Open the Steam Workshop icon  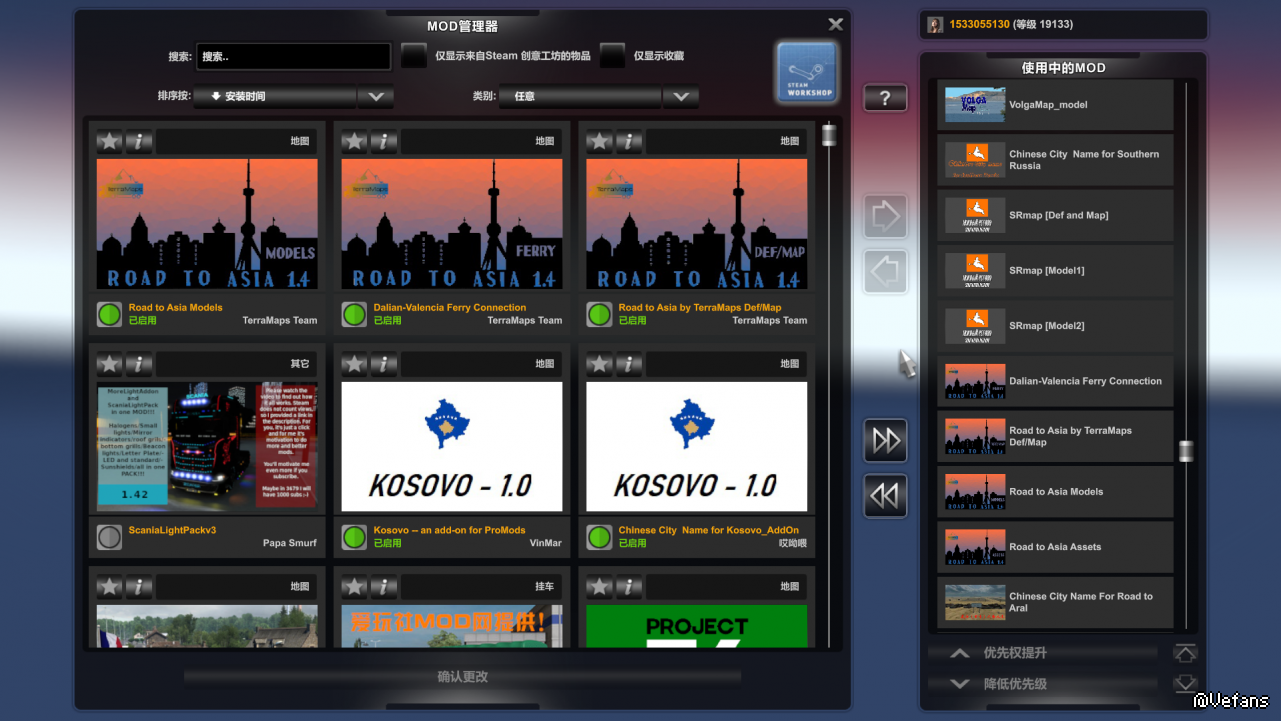[806, 72]
